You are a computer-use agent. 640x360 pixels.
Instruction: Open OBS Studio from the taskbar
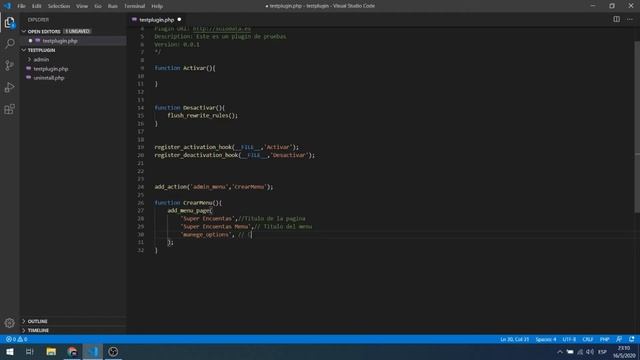(x=113, y=352)
